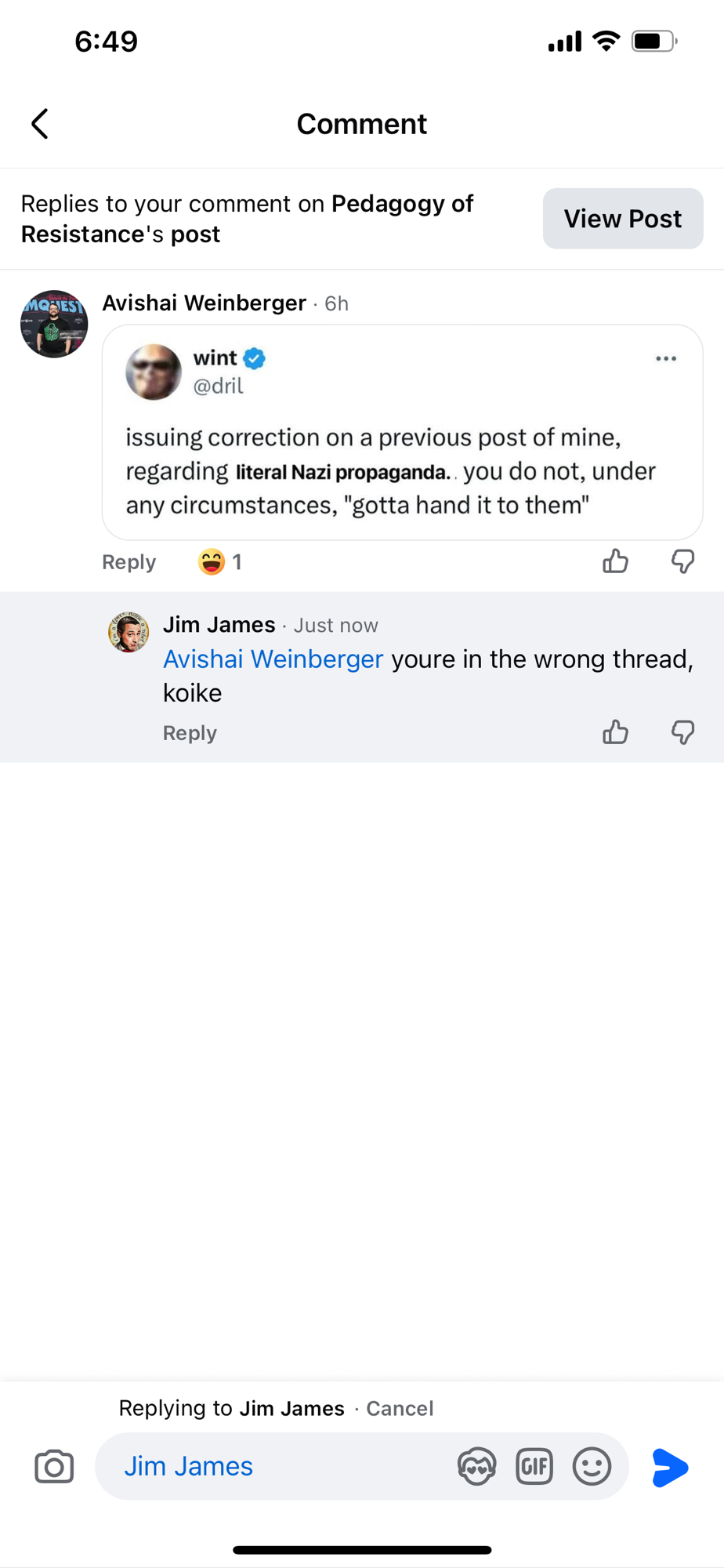Reply to Jim James's comment
724x1568 pixels.
(x=190, y=733)
